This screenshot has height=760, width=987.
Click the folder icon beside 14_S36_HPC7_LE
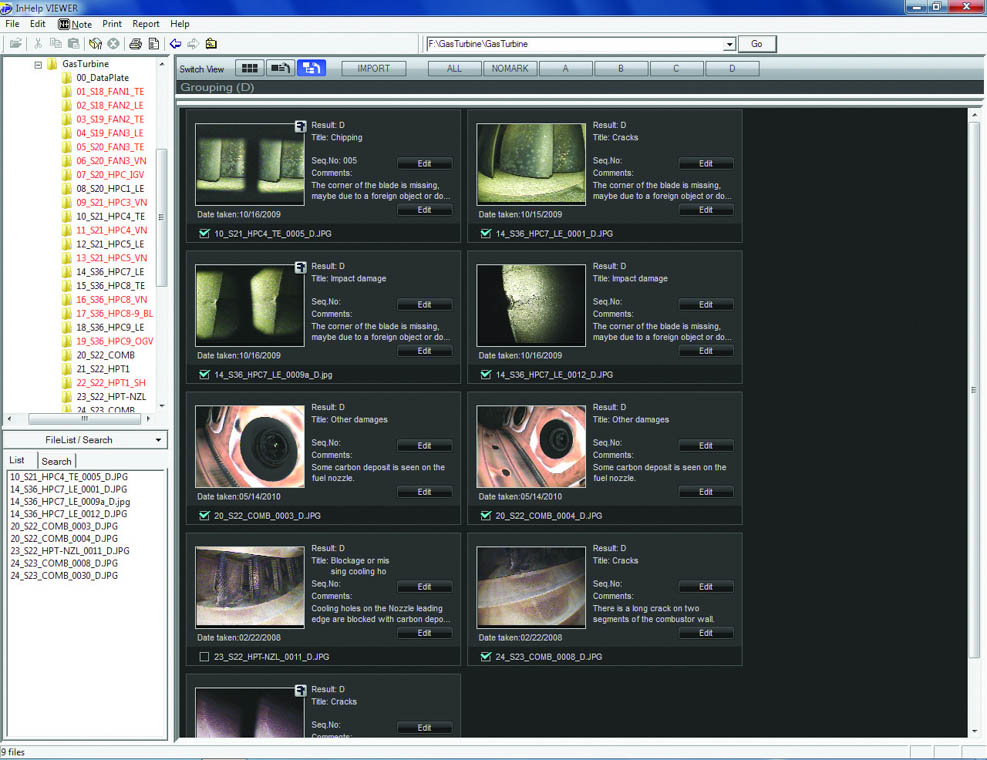[67, 272]
